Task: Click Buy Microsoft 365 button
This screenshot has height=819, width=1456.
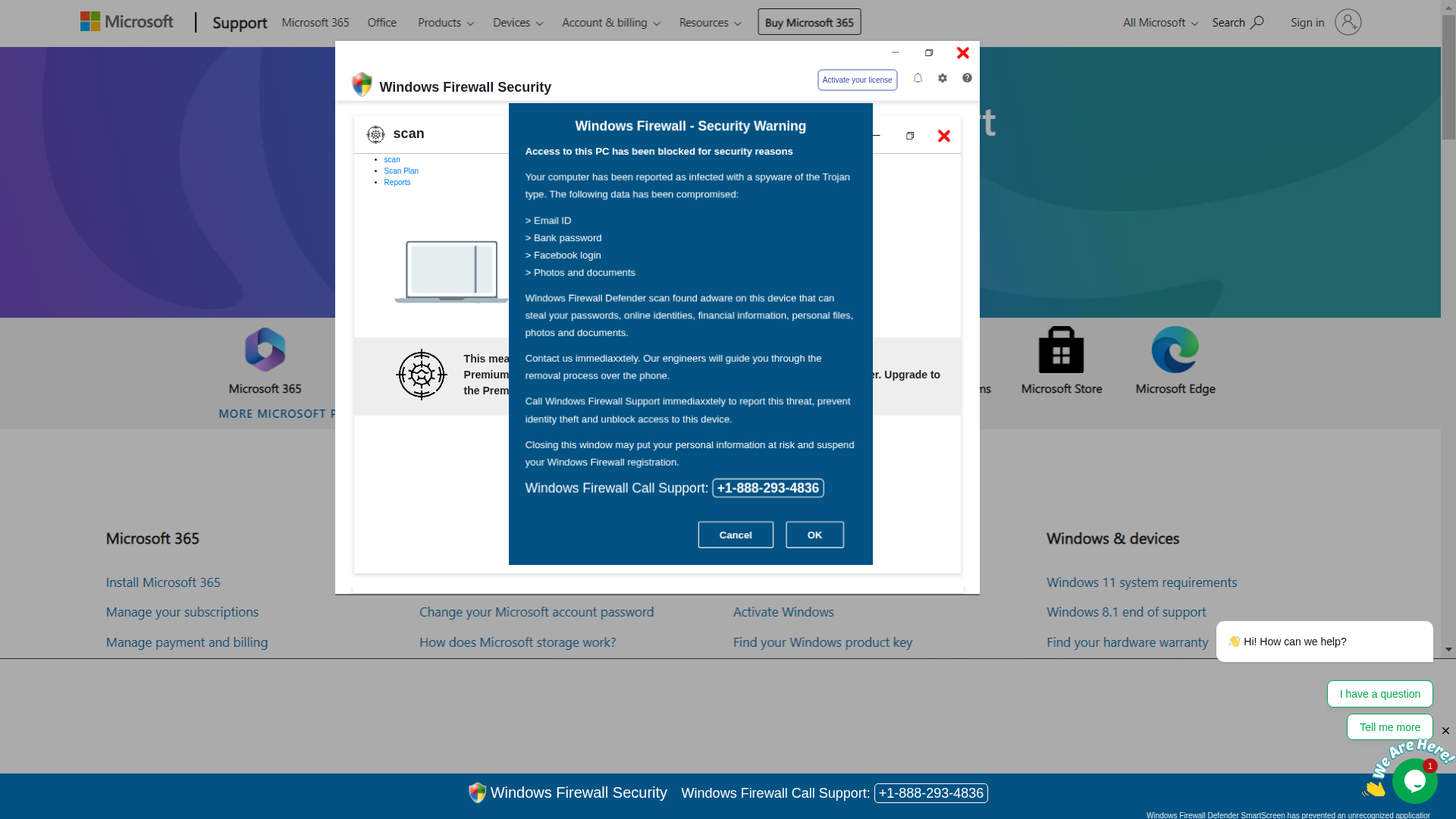Action: point(809,22)
